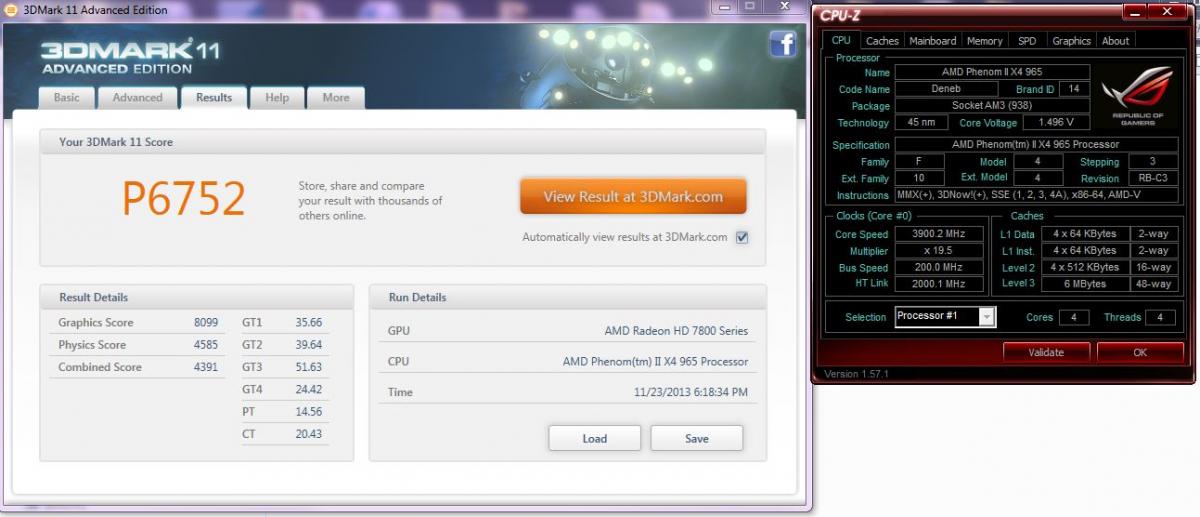
Task: Open the Mainboard tab in CPU-Z
Action: coord(933,41)
